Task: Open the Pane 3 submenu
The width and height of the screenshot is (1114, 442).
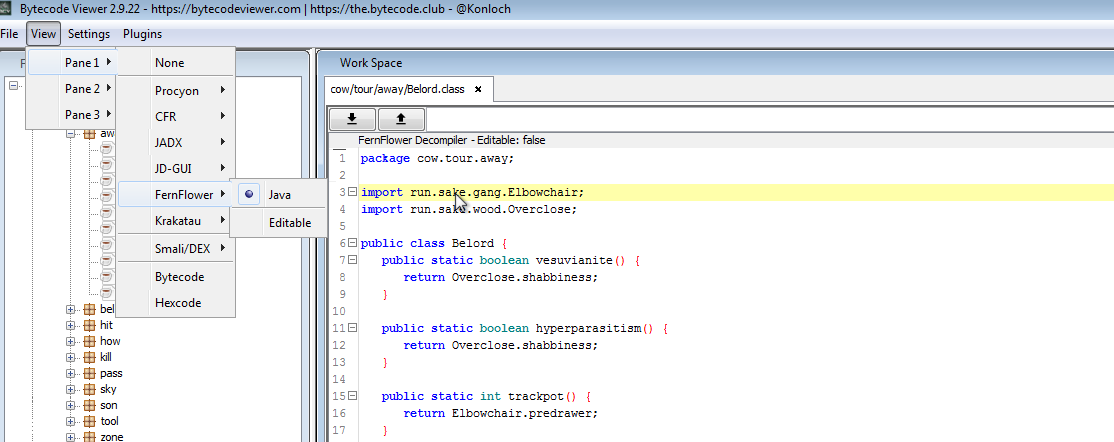Action: 71,114
